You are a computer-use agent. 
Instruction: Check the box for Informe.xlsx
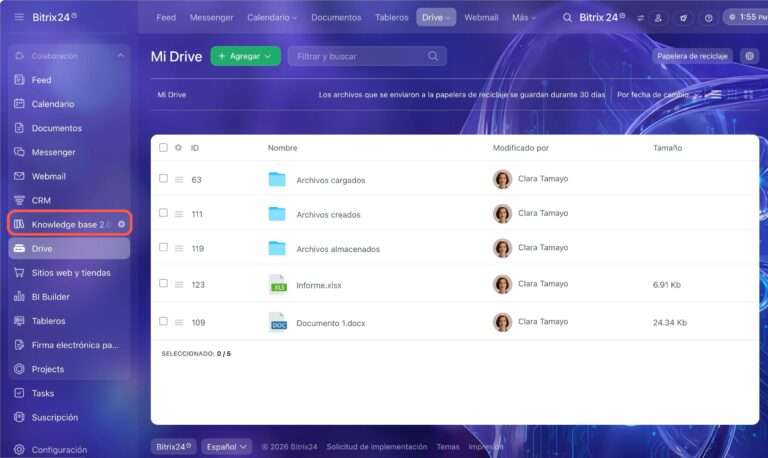[x=163, y=283]
